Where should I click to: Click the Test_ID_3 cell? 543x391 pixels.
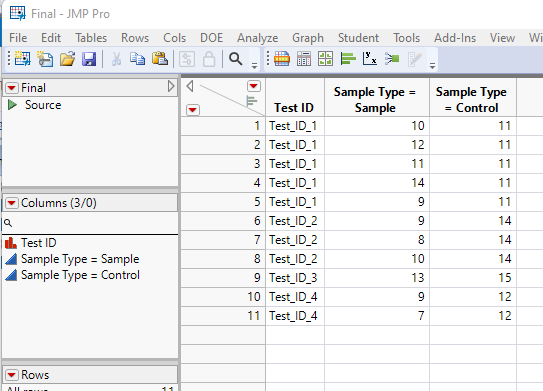[295, 278]
